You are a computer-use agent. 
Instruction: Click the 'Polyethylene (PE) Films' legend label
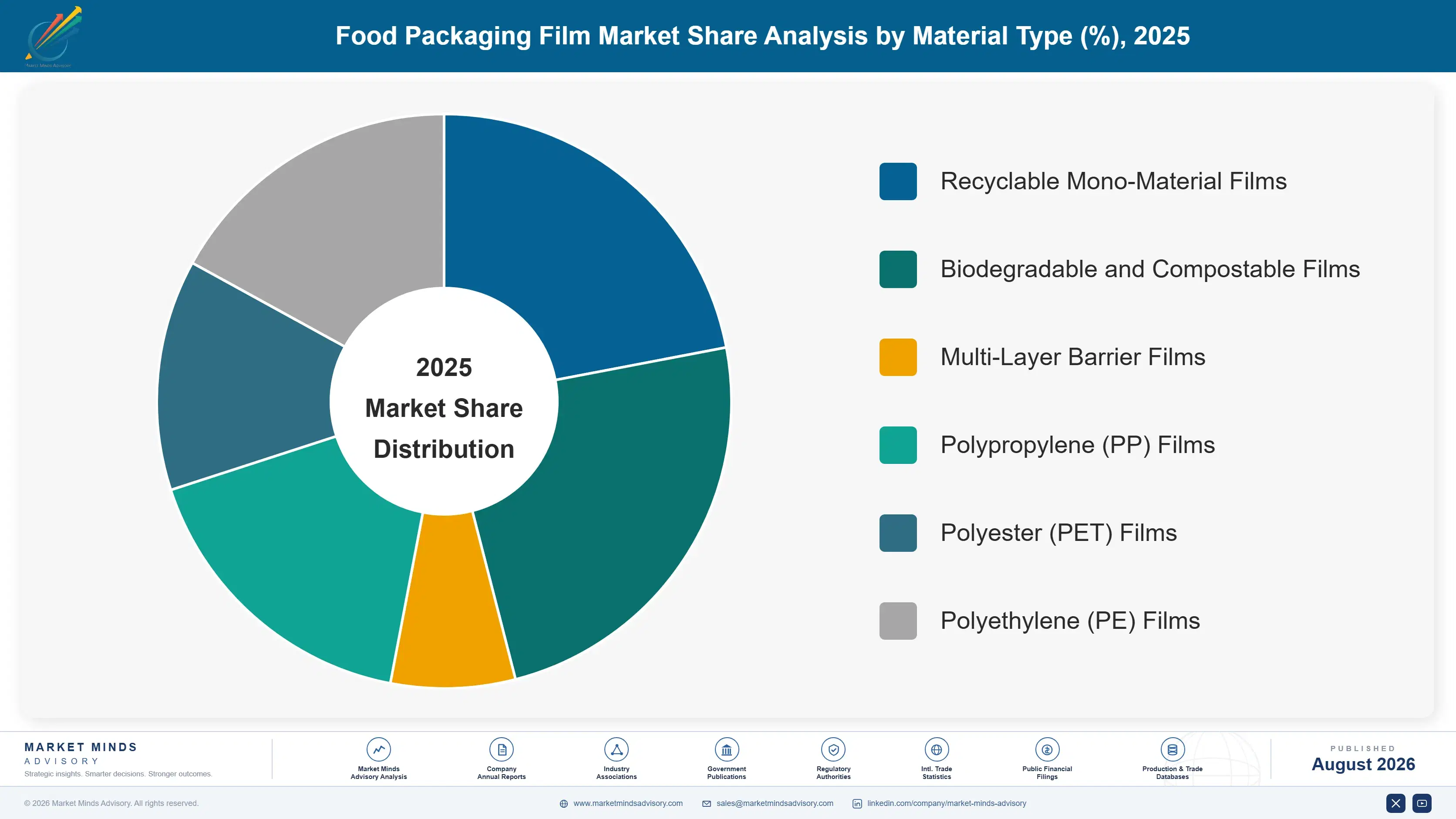tap(1070, 621)
